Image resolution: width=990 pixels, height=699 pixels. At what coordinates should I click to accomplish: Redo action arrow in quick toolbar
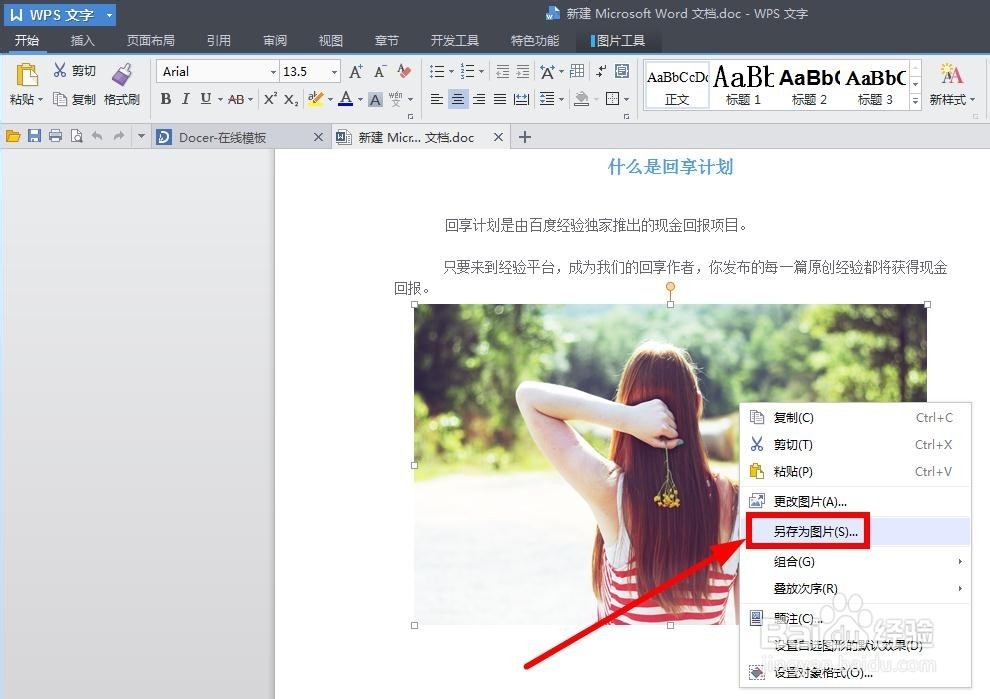(119, 136)
